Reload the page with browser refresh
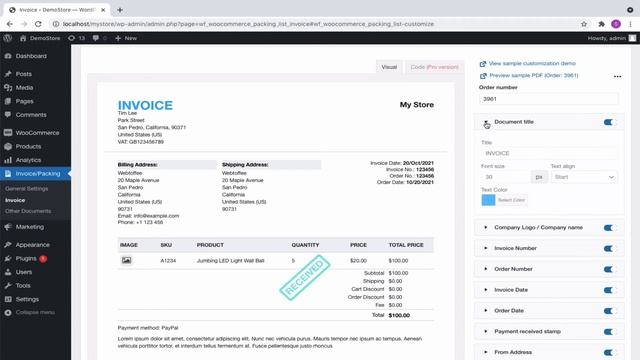640x360 pixels. [38, 24]
